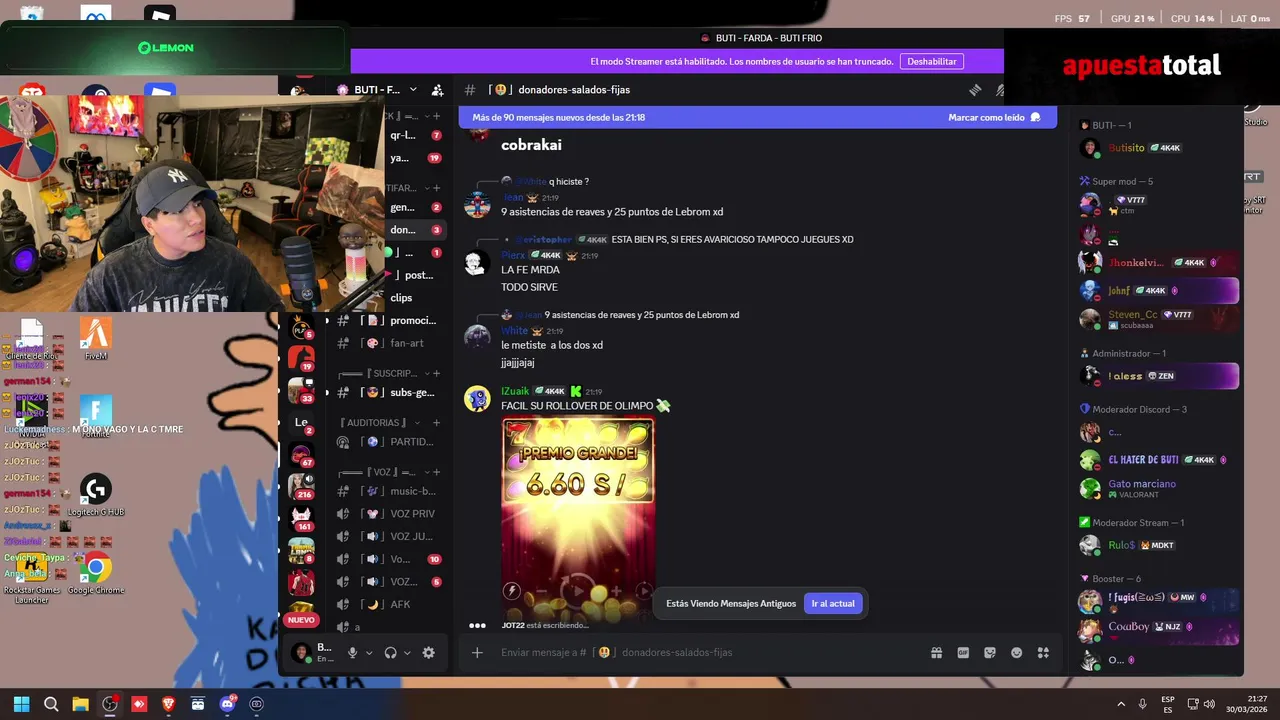Open Logitech G HUB desktop shortcut

click(96, 495)
